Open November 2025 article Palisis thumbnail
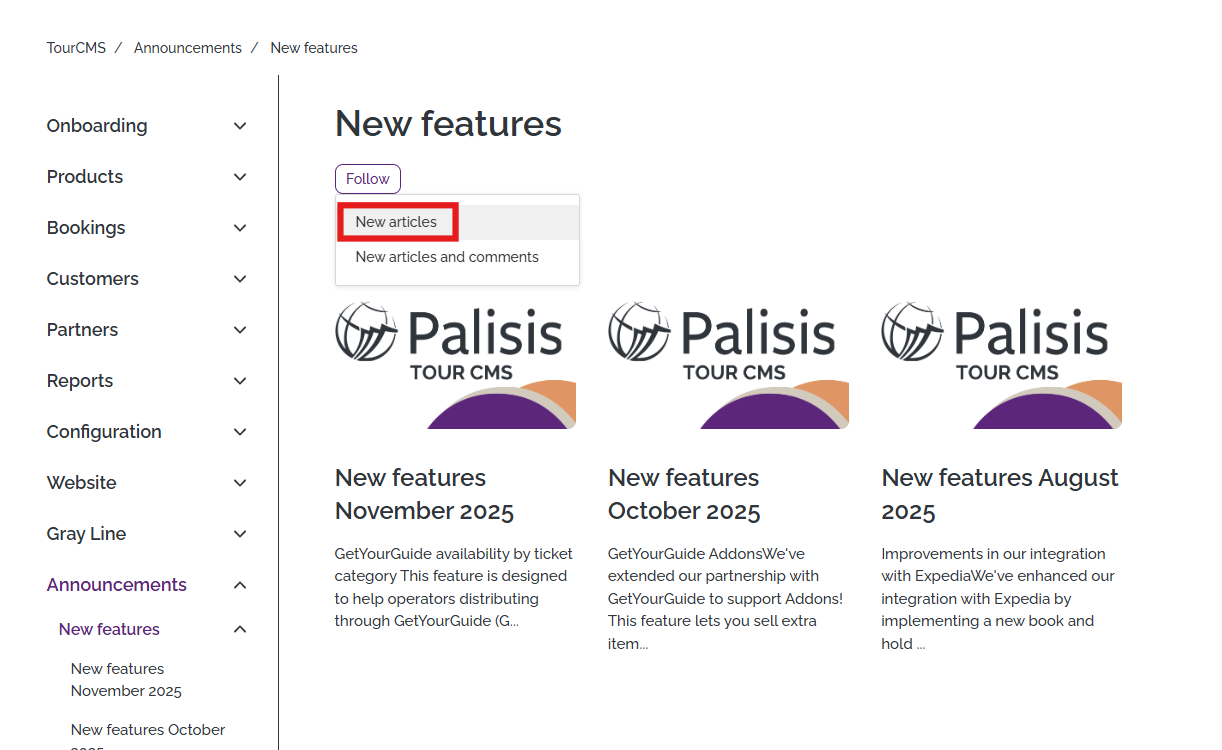 click(x=455, y=365)
